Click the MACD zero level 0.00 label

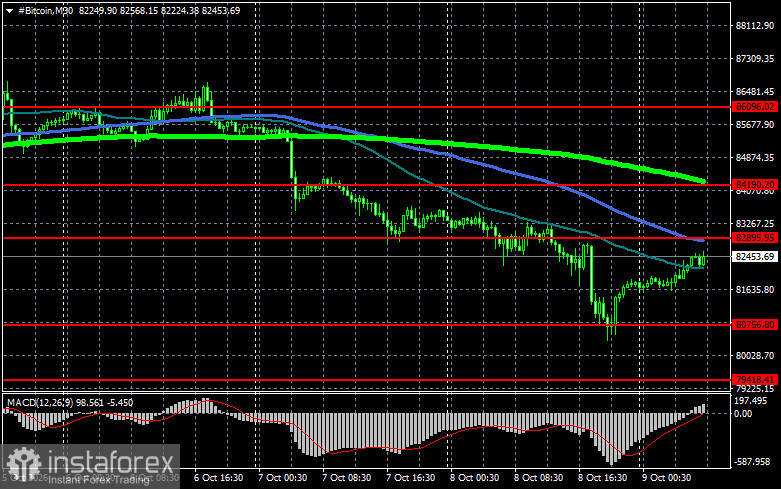[x=743, y=413]
